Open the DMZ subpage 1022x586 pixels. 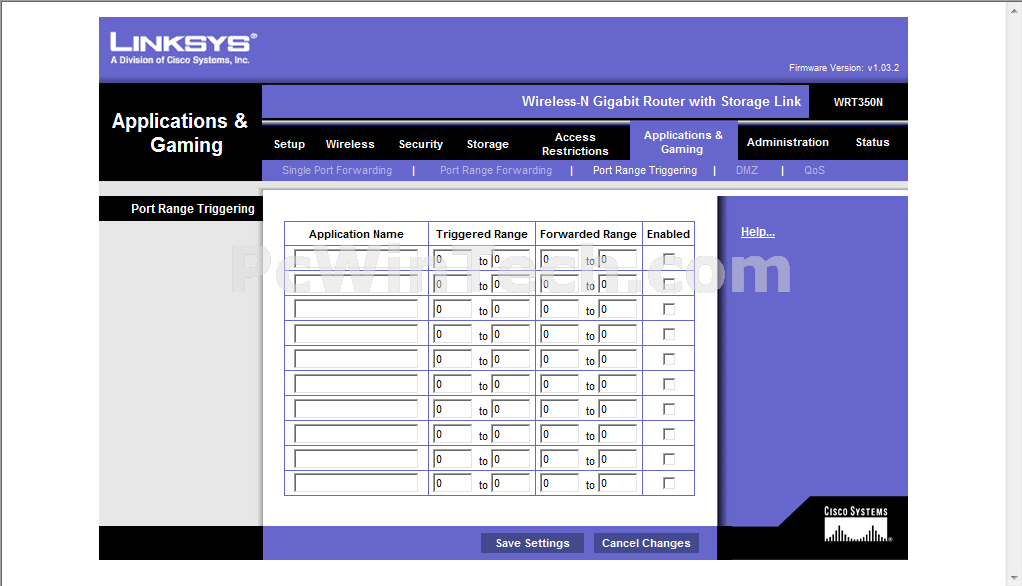(746, 170)
